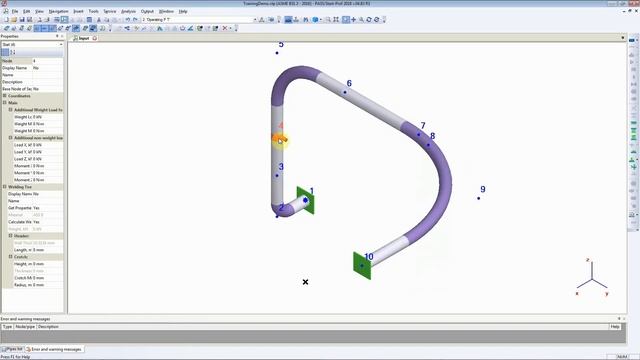Open the Tools menu
640x360 pixels.
tap(93, 11)
